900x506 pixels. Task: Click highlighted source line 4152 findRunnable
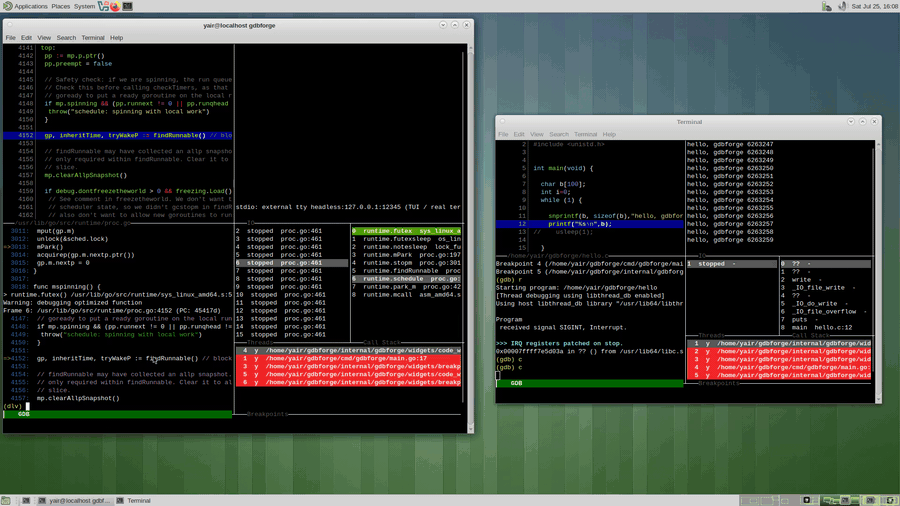click(118, 135)
